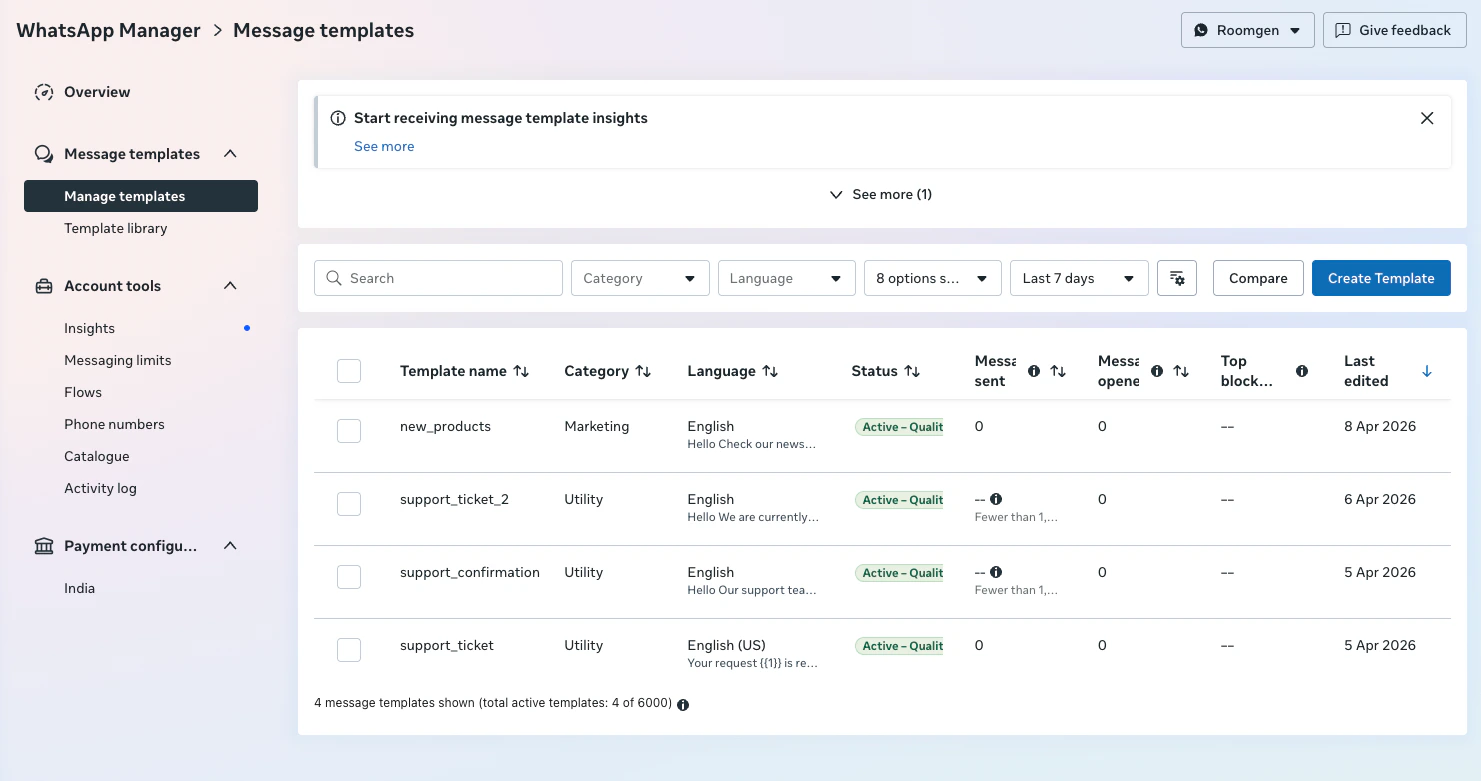Go to Template library in the sidebar
Screen dimensions: 1481x781
click(116, 228)
